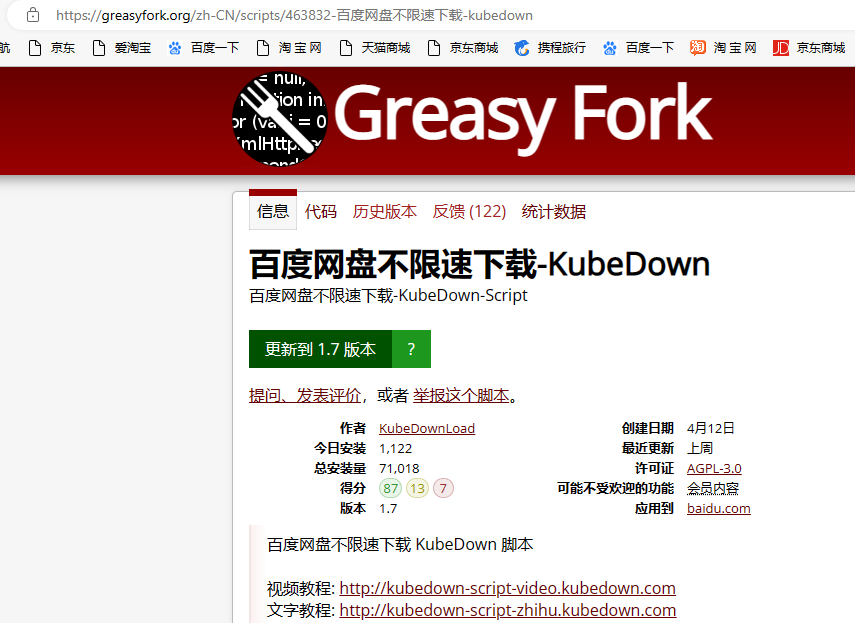
Task: Click the 许可证 label
Action: tap(654, 468)
